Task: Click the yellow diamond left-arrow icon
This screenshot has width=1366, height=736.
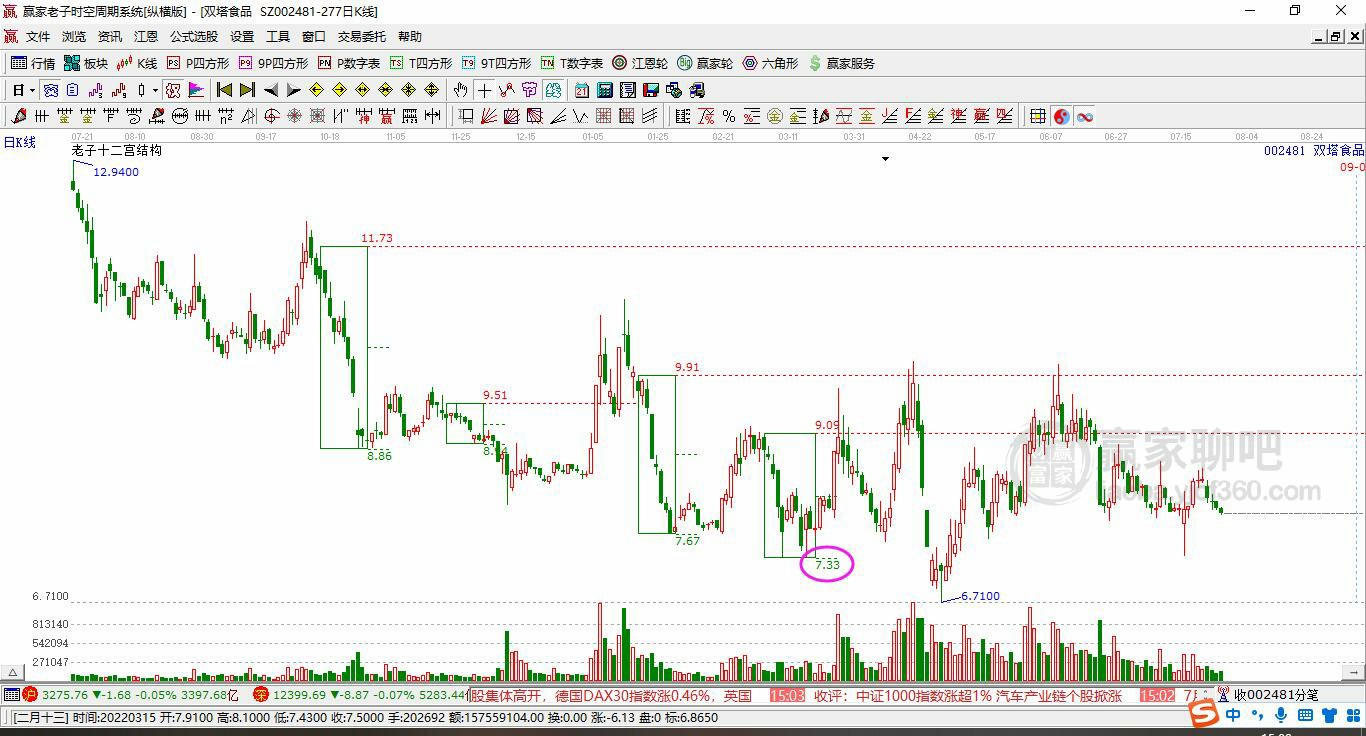Action: point(316,90)
